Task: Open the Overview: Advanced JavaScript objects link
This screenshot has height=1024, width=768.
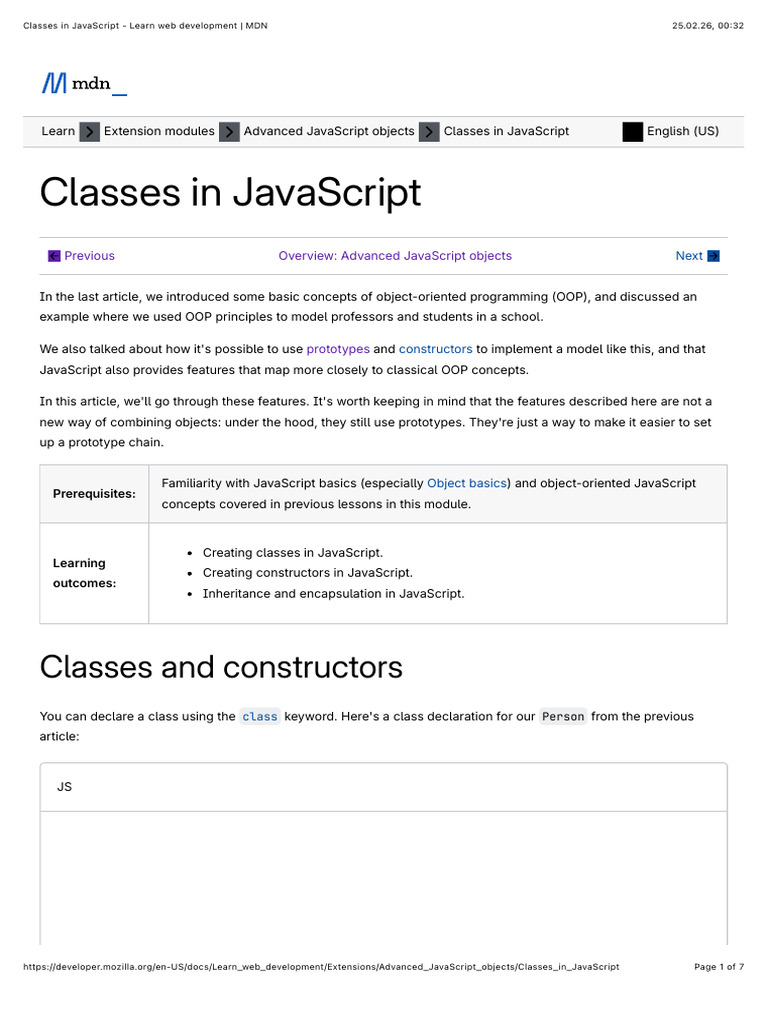Action: pyautogui.click(x=395, y=256)
